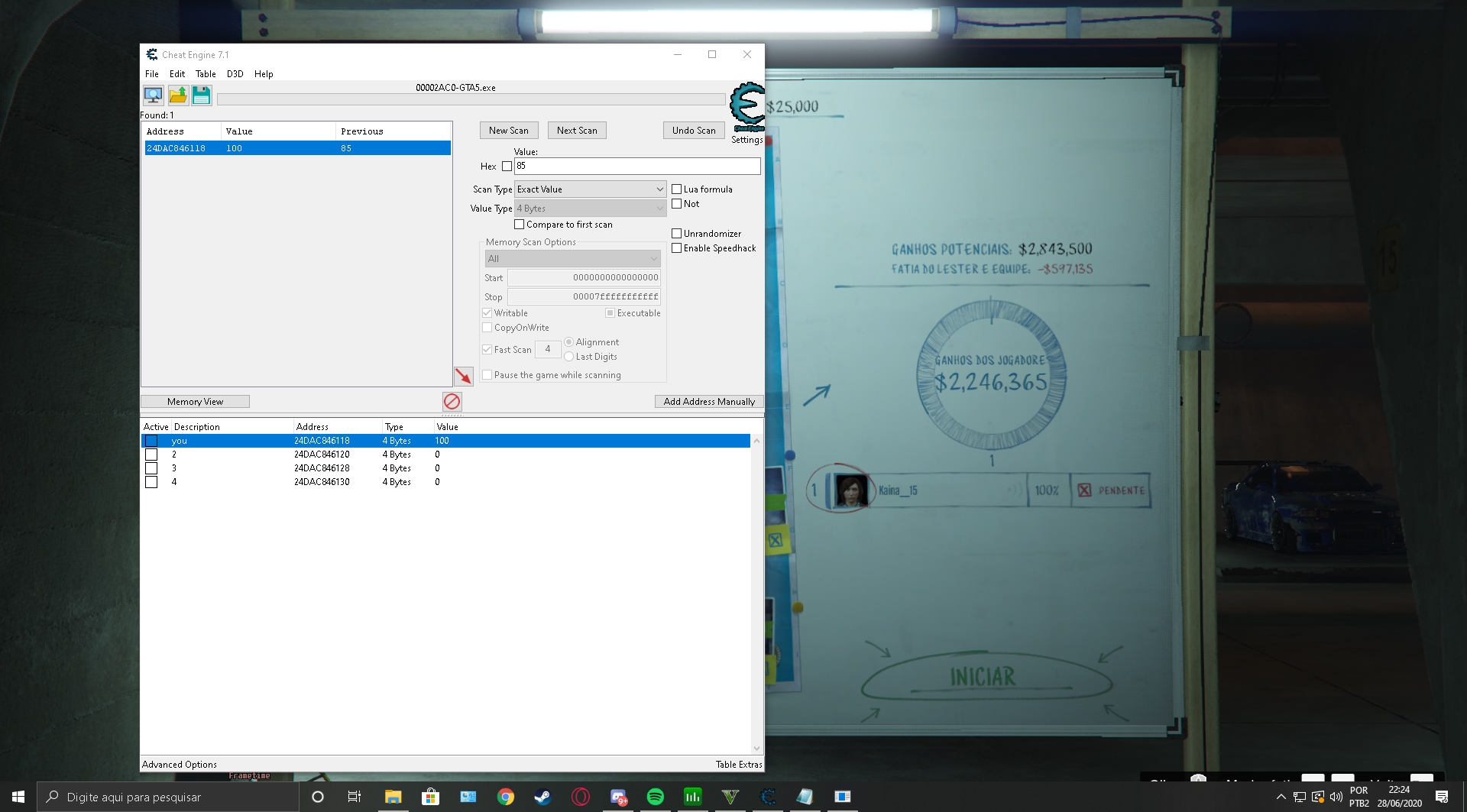Image resolution: width=1467 pixels, height=812 pixels.
Task: Open the green bar-chart app on the taskbar
Action: tap(692, 797)
